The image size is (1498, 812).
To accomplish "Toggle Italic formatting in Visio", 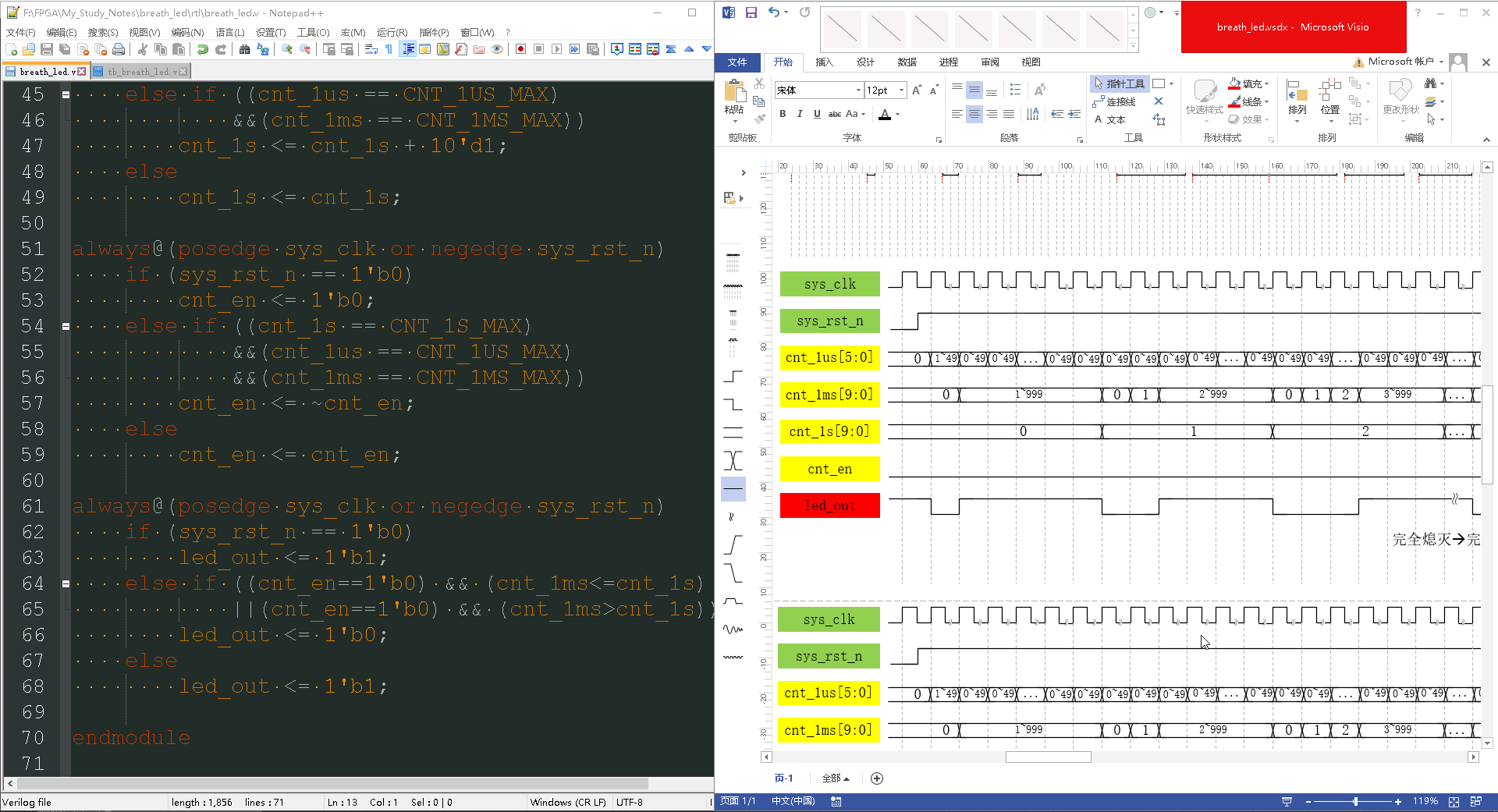I will pos(800,114).
